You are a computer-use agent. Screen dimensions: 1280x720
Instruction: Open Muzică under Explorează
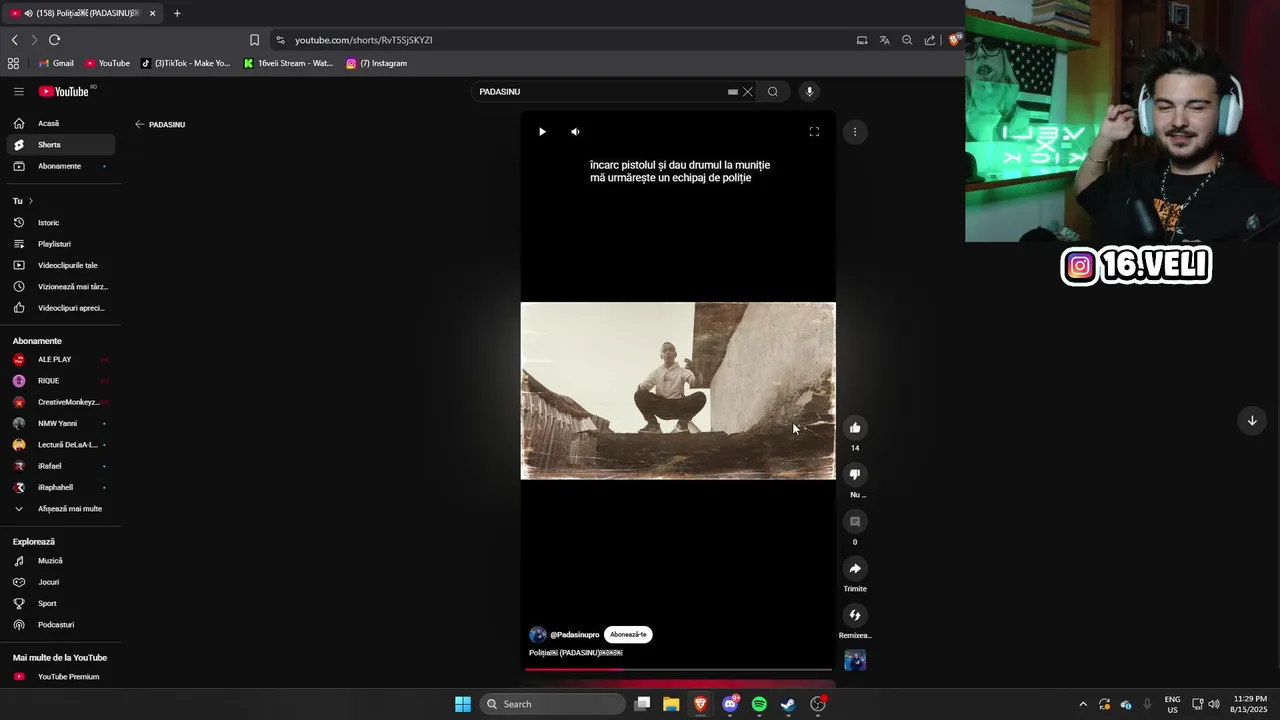point(61,561)
